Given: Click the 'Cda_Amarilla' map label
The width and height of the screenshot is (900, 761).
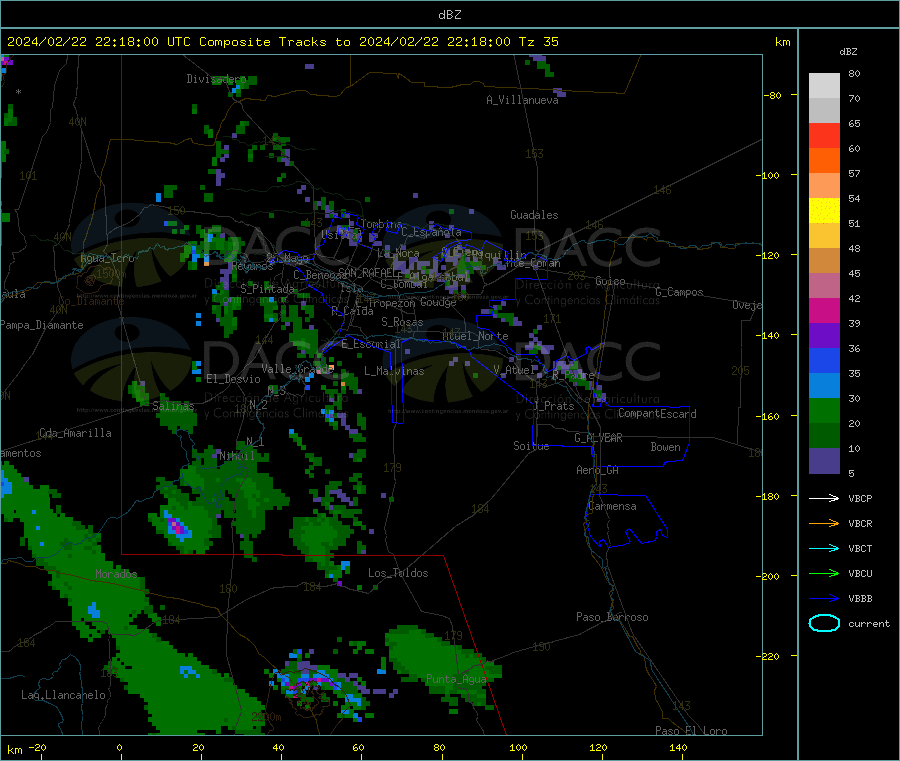Looking at the screenshot, I should click(75, 433).
